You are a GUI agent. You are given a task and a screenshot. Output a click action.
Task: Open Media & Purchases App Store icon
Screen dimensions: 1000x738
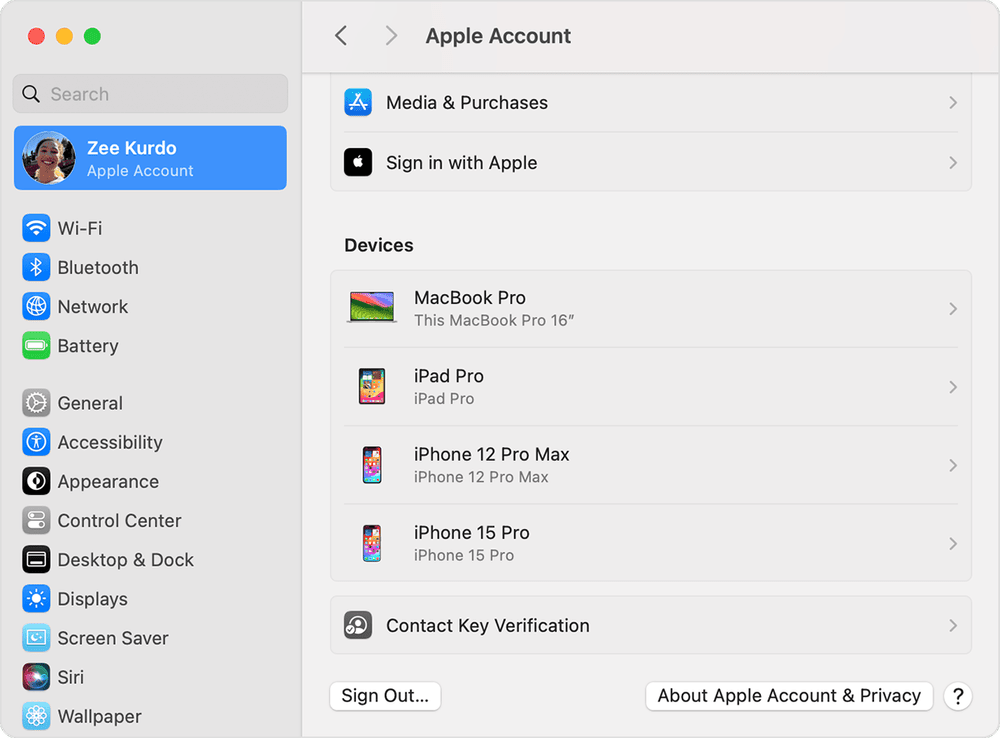click(358, 102)
